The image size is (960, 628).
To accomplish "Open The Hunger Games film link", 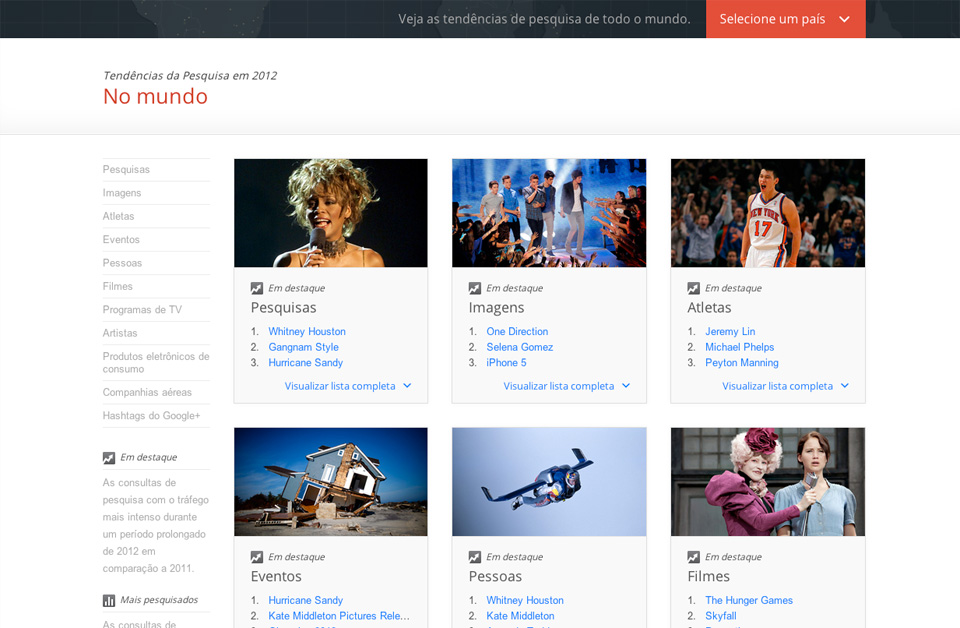I will tap(748, 601).
